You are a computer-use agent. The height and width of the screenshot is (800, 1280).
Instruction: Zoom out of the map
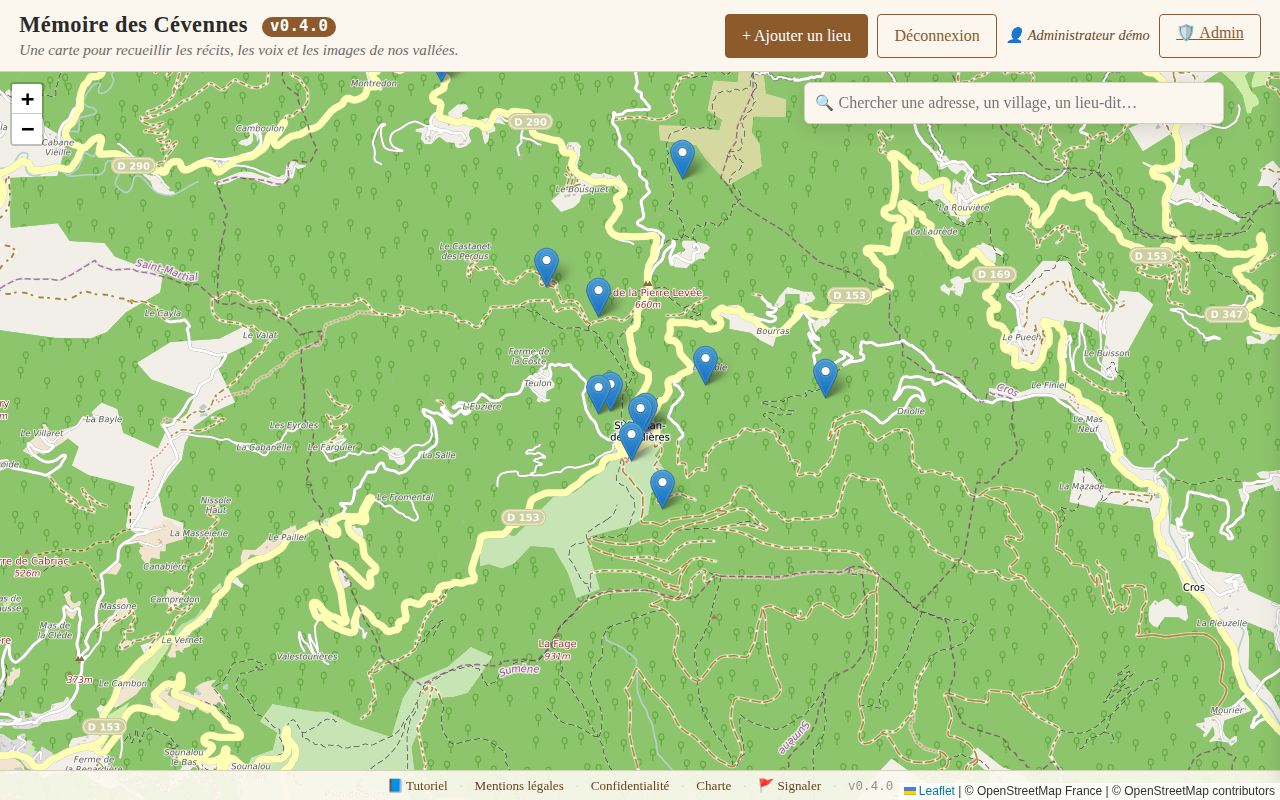pyautogui.click(x=27, y=129)
